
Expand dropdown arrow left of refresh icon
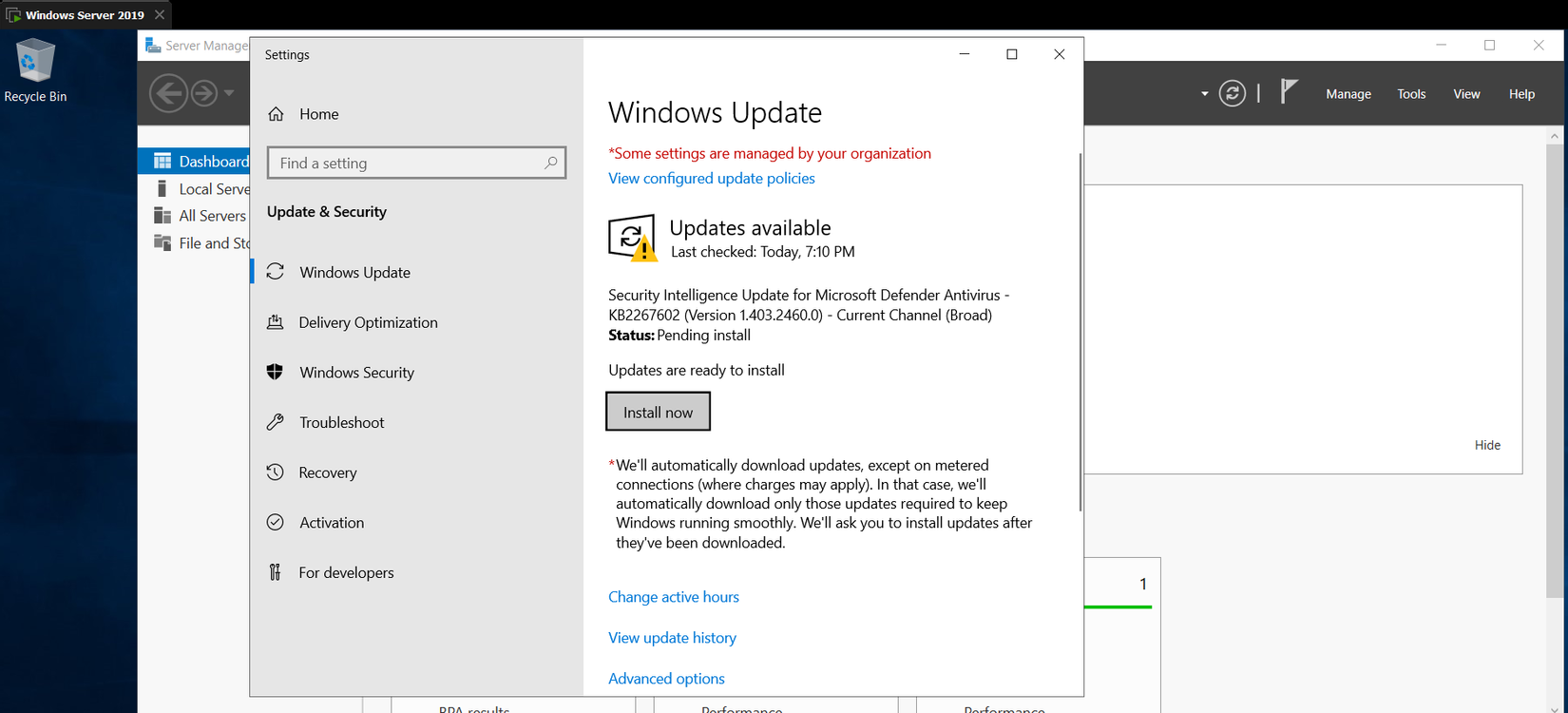[x=1205, y=94]
